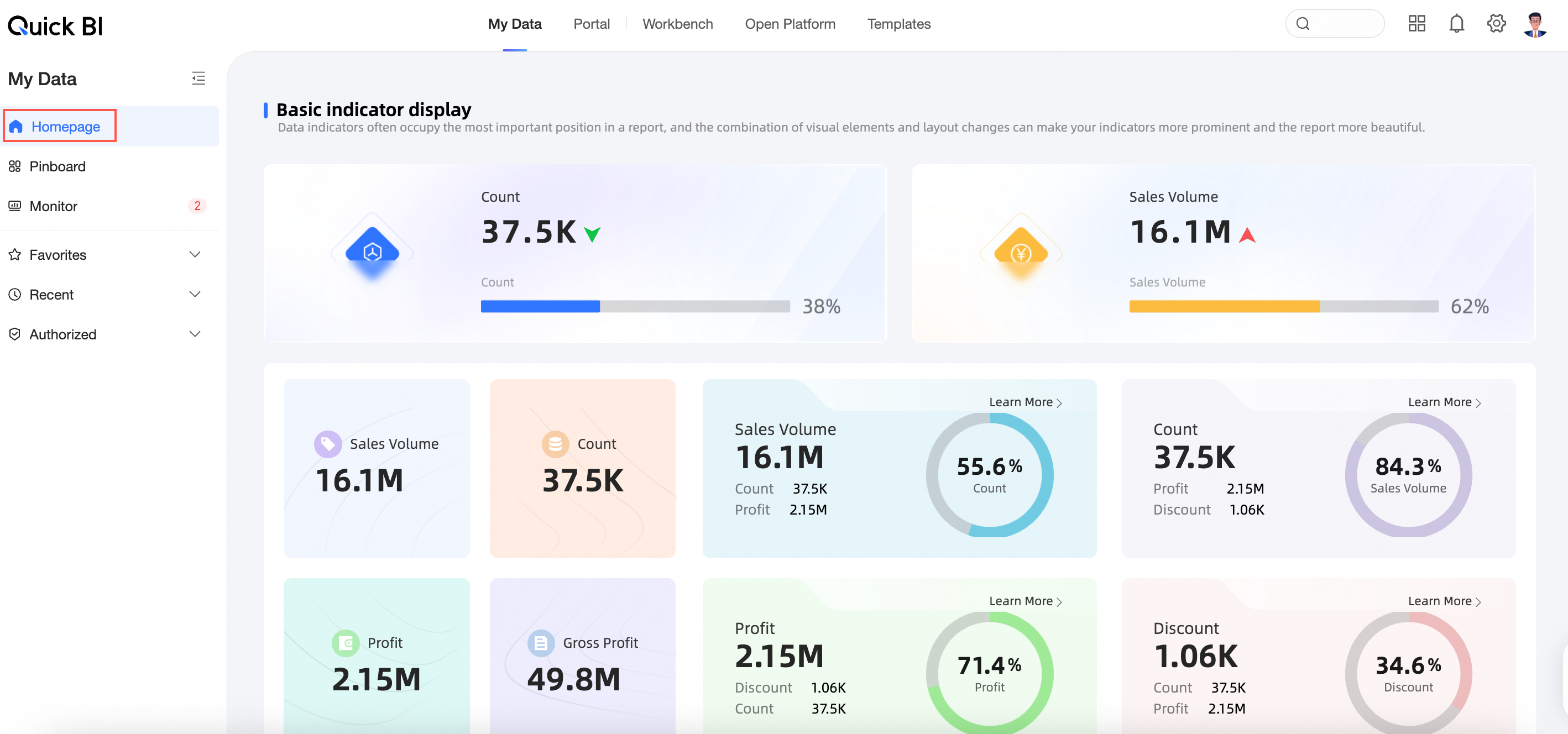Click the green wallet Profit icon
Image resolution: width=1568 pixels, height=734 pixels.
(346, 643)
